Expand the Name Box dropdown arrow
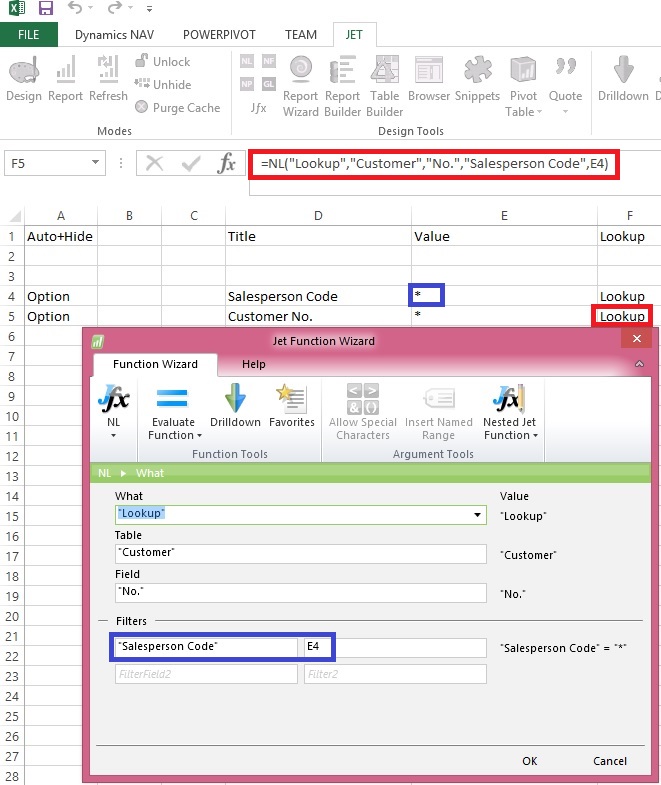661x785 pixels. pos(96,163)
